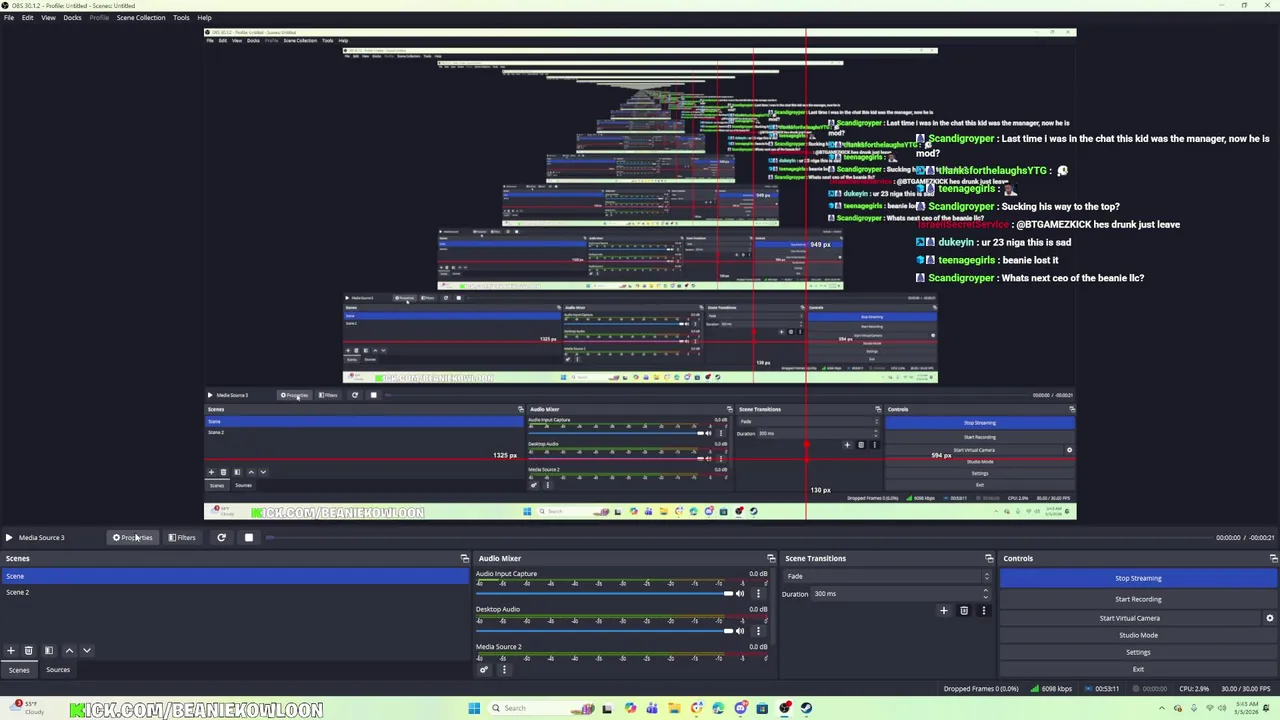Click Exit in Controls dock

[1138, 669]
